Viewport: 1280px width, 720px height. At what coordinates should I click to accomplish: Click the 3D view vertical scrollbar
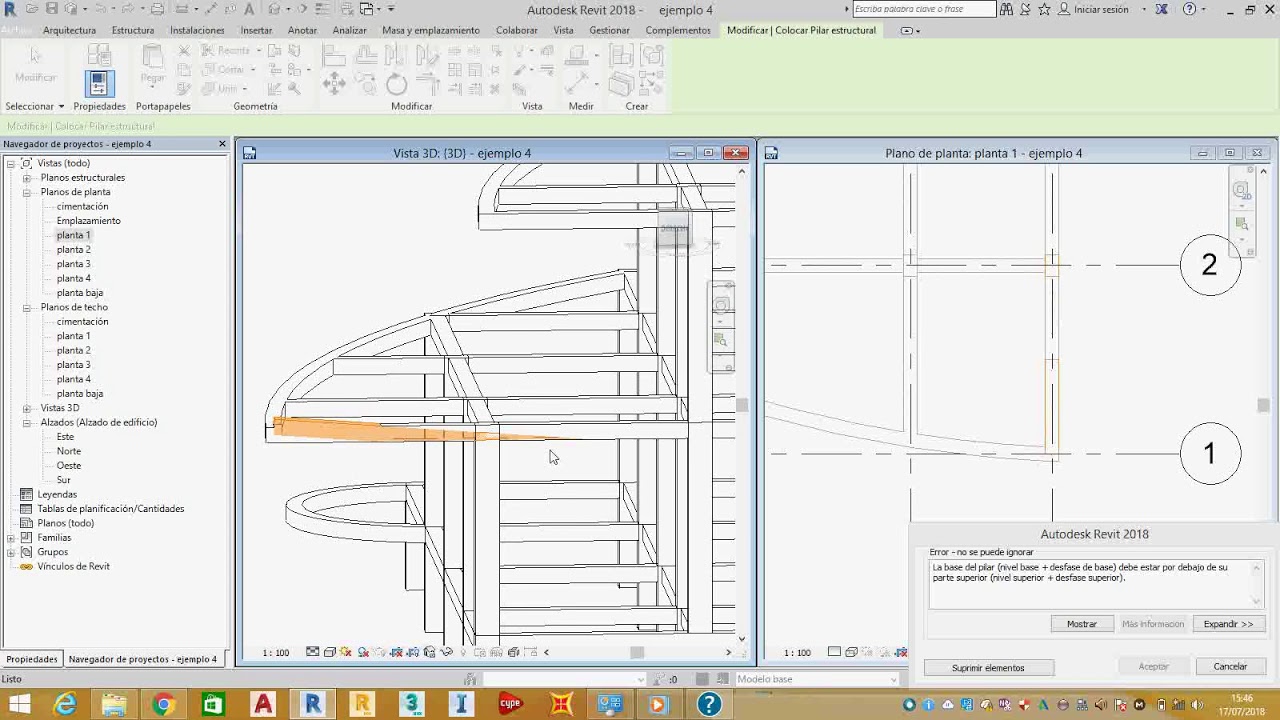(741, 404)
